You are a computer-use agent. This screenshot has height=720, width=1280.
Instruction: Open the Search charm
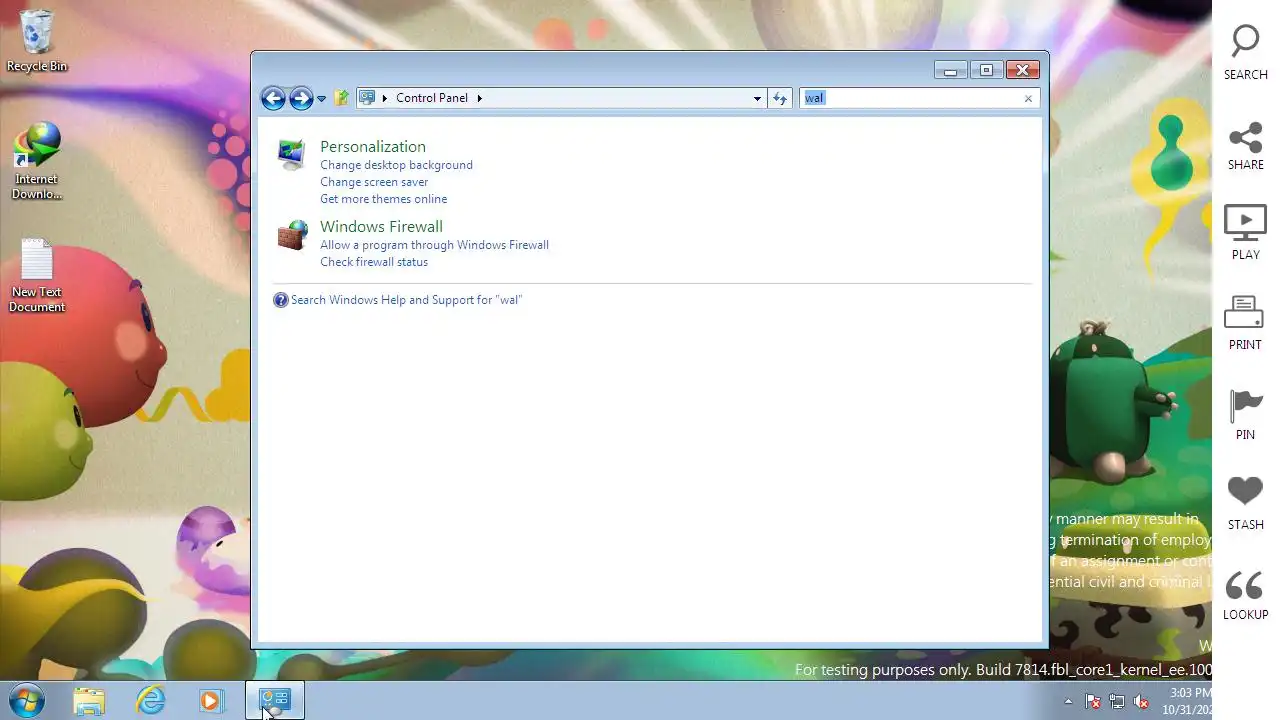point(1246,52)
